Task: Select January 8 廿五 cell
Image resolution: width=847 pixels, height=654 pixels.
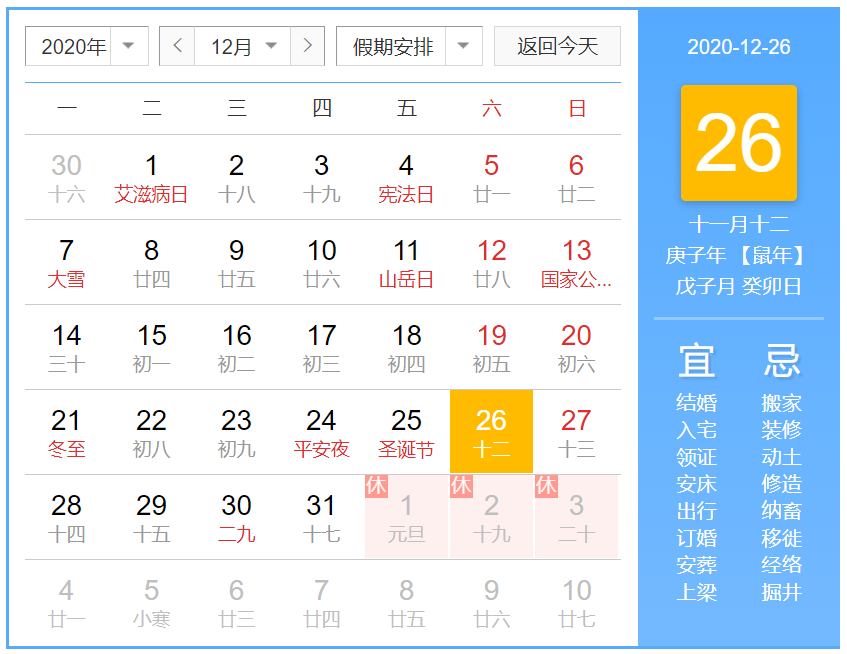Action: [x=406, y=603]
